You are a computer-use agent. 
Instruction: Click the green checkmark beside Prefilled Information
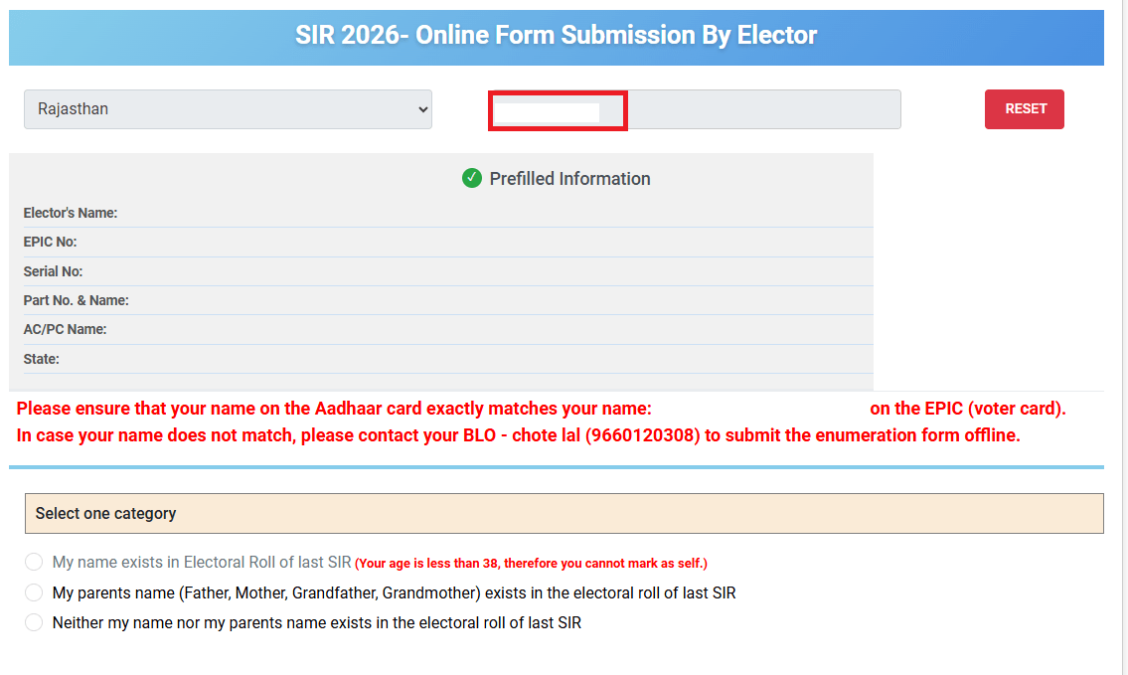point(471,178)
